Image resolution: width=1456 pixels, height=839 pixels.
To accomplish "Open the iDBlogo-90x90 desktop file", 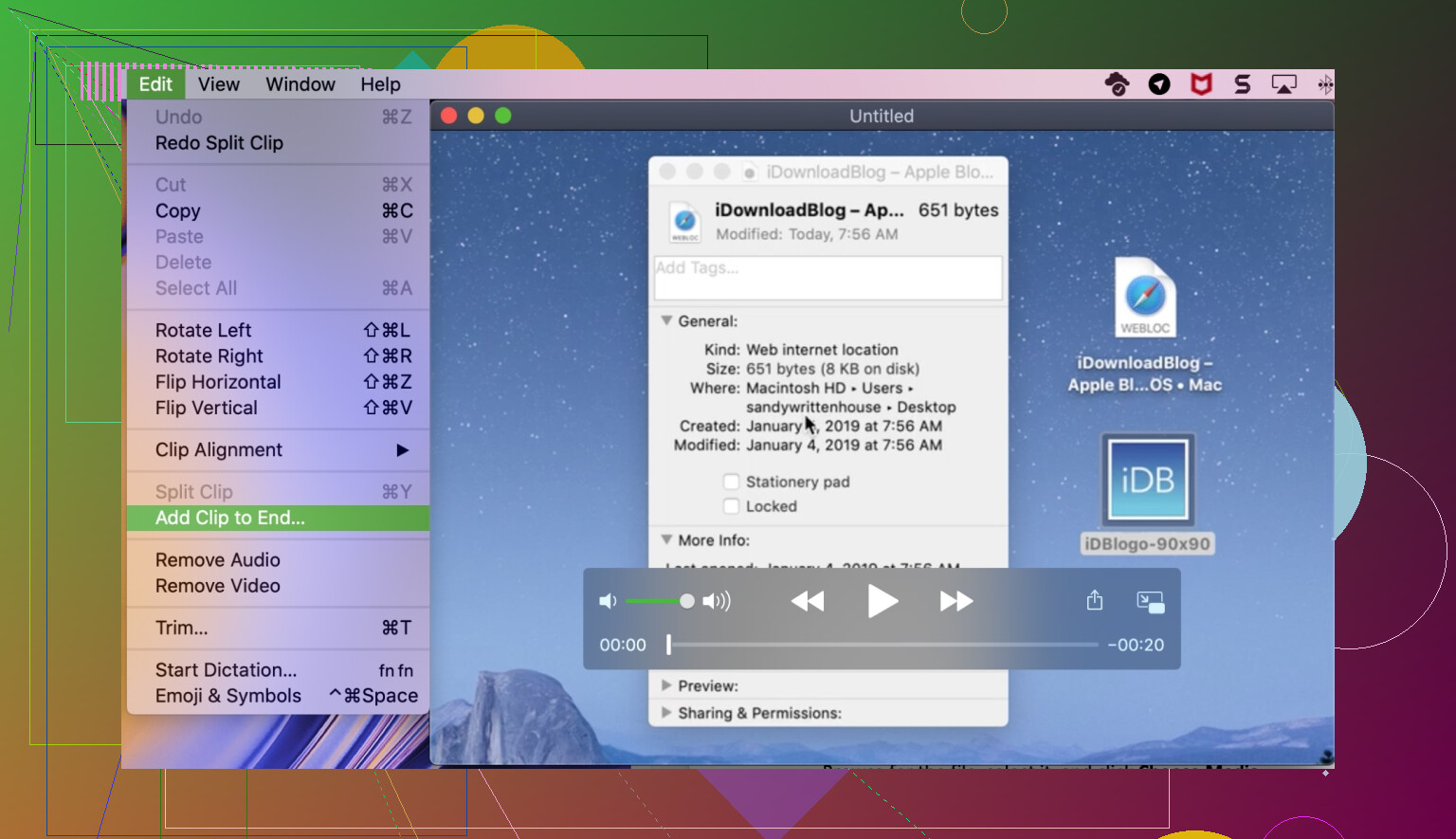I will pos(1148,481).
